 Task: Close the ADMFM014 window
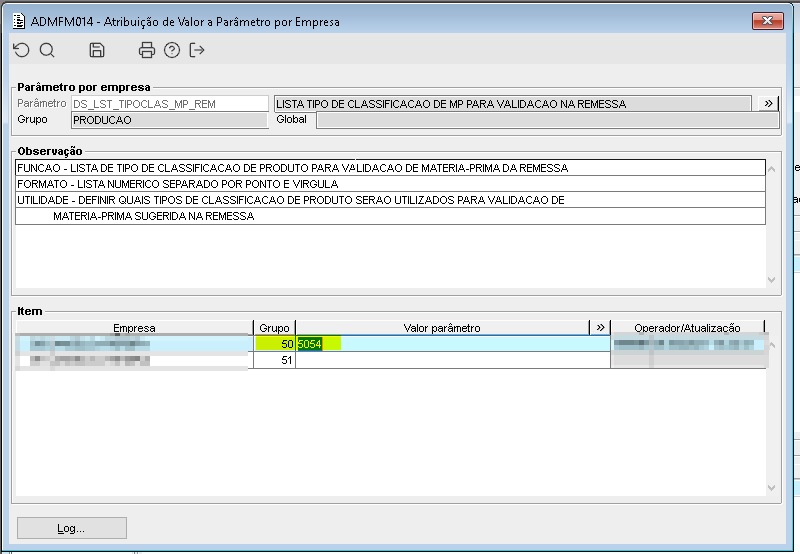click(x=767, y=21)
